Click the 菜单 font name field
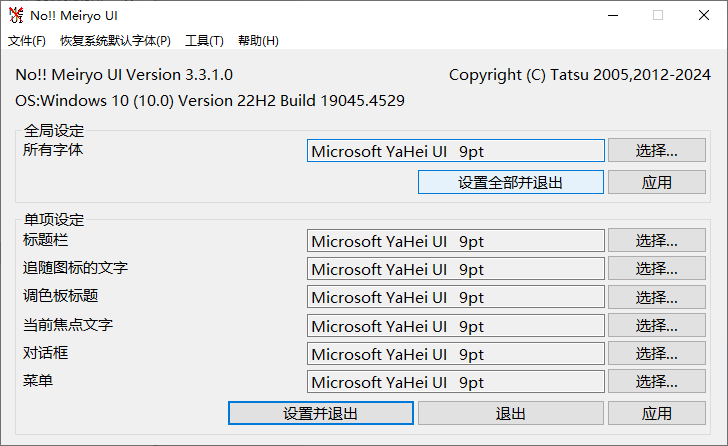The width and height of the screenshot is (728, 446). tap(455, 382)
